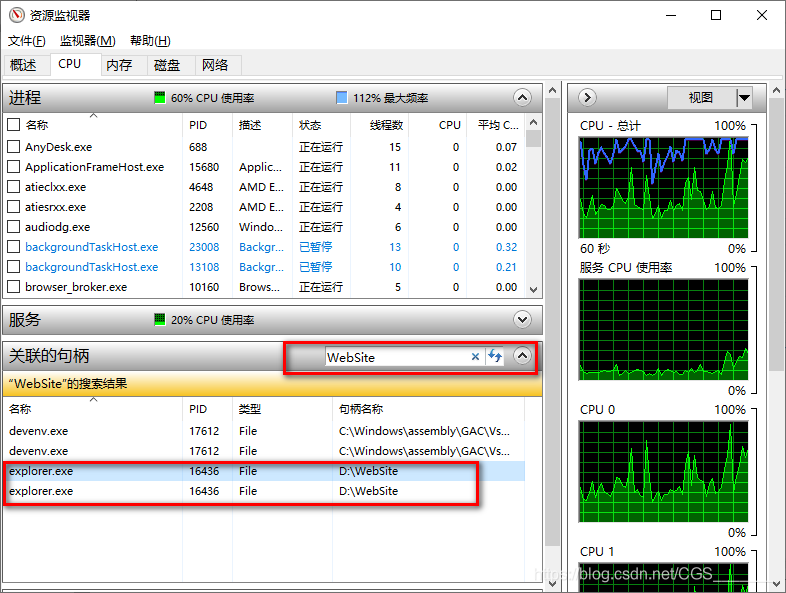Click the process list scroll-down arrow
Image resolution: width=786 pixels, height=593 pixels.
pyautogui.click(x=533, y=289)
